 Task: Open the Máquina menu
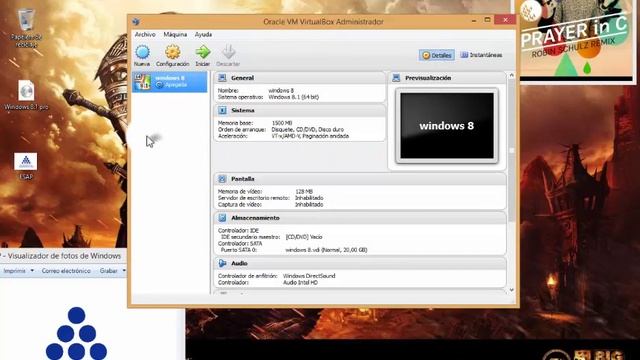coord(175,35)
